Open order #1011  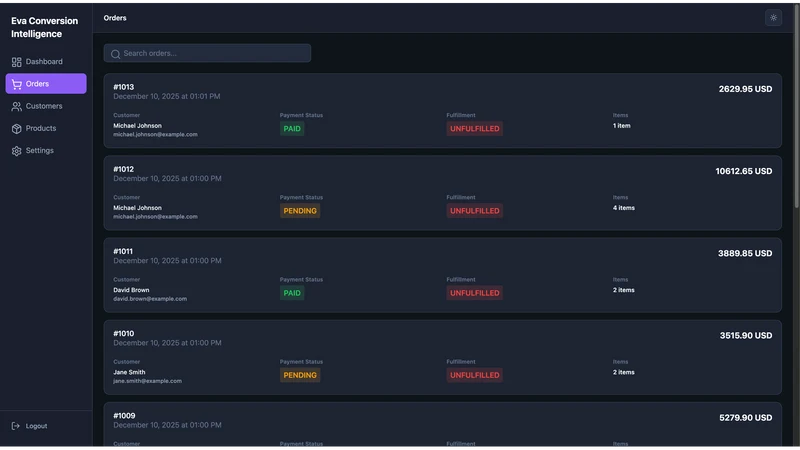442,275
